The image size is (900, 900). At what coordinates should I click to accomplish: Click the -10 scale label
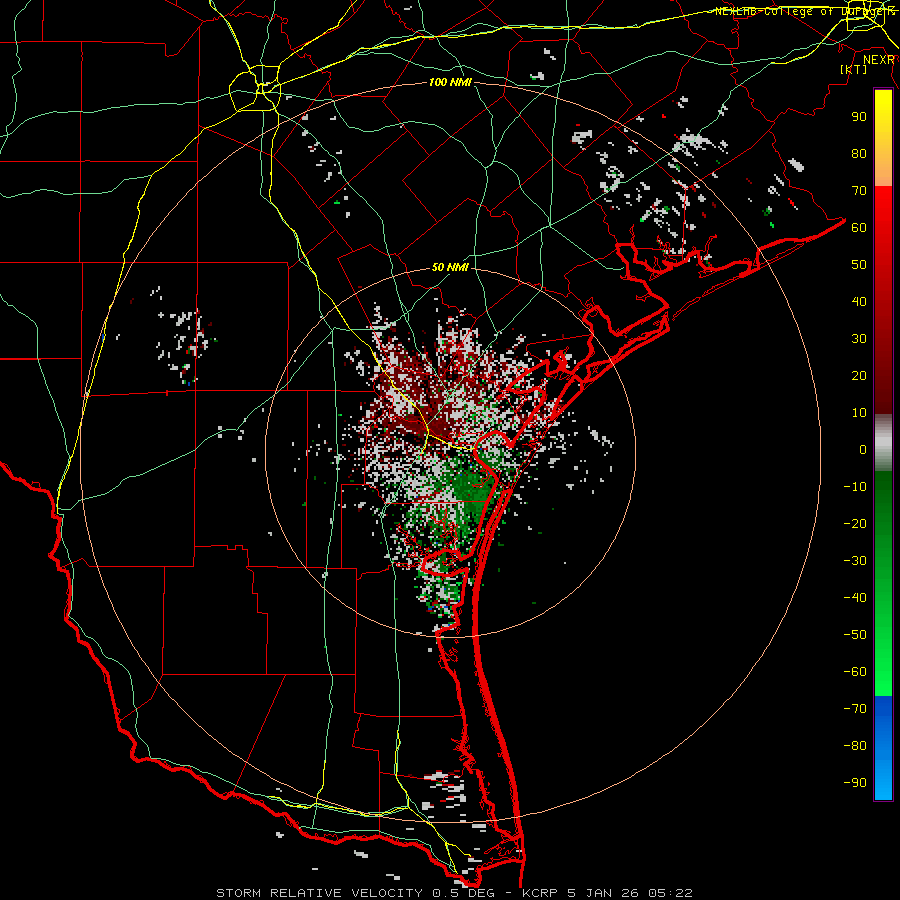(855, 487)
